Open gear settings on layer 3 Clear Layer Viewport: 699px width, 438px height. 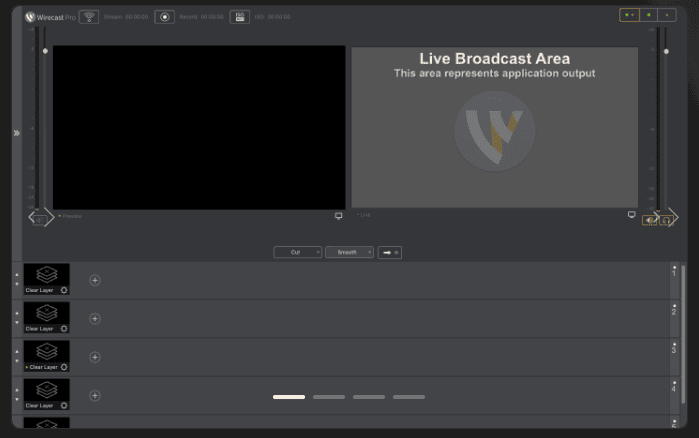[x=64, y=367]
